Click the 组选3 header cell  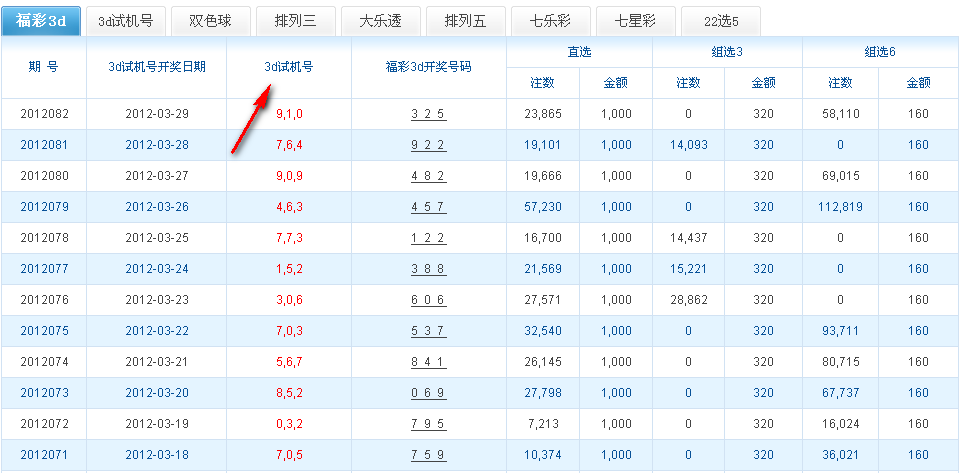pyautogui.click(x=727, y=52)
